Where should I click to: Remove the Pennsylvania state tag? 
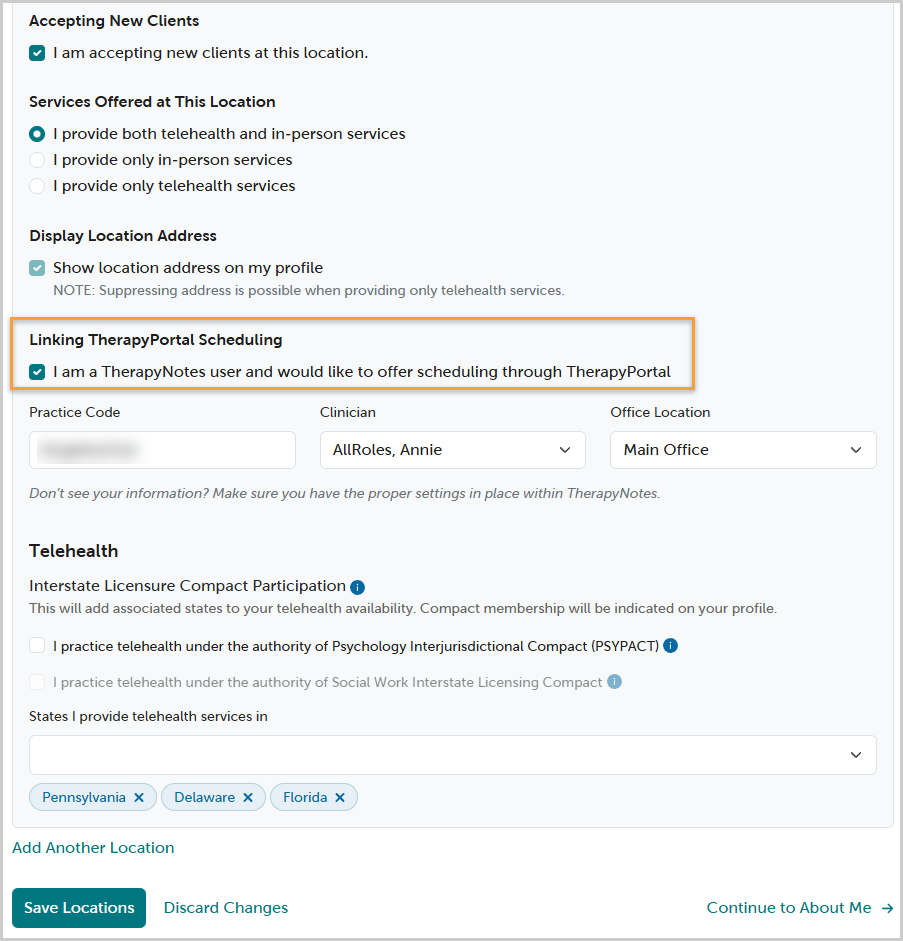(139, 798)
